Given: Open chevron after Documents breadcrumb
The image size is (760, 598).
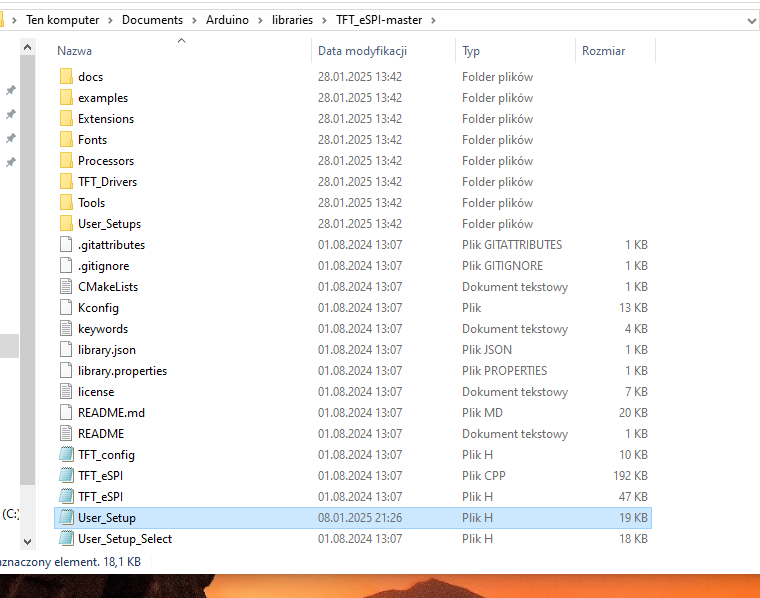Looking at the screenshot, I should tap(194, 20).
